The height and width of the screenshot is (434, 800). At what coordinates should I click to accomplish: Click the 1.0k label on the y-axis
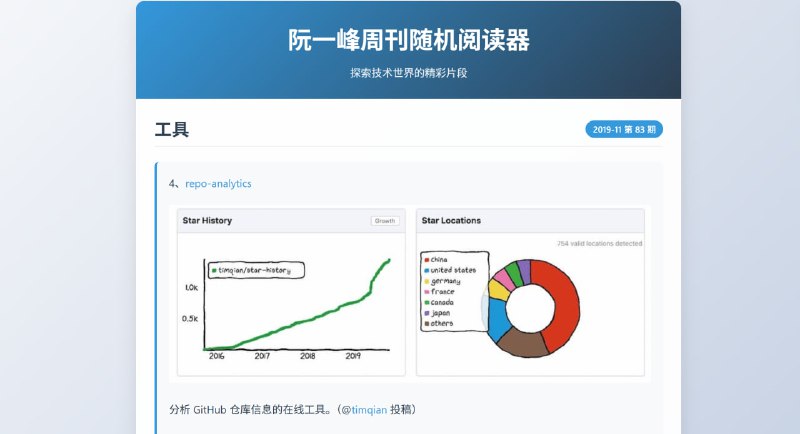pos(190,288)
